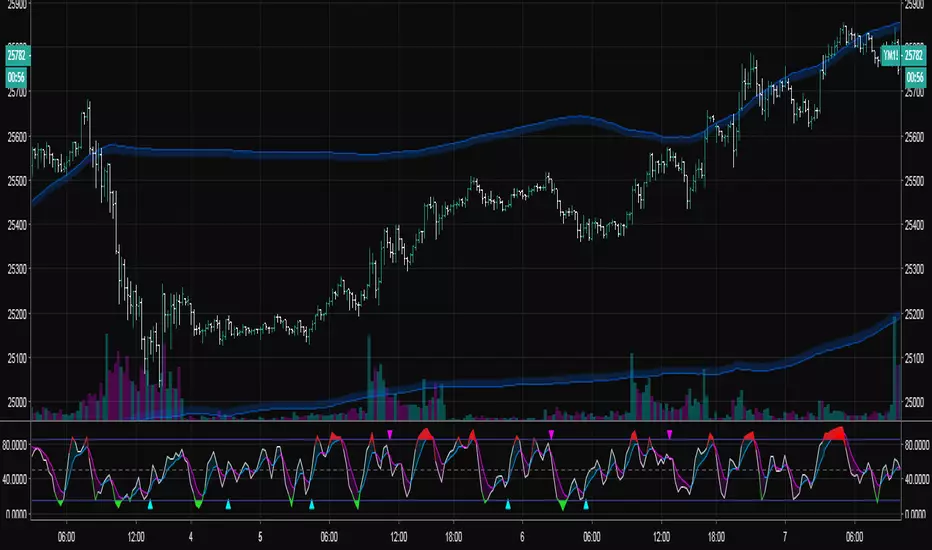The height and width of the screenshot is (550, 932).
Task: Click 25300 on the right price axis
Action: tap(915, 269)
